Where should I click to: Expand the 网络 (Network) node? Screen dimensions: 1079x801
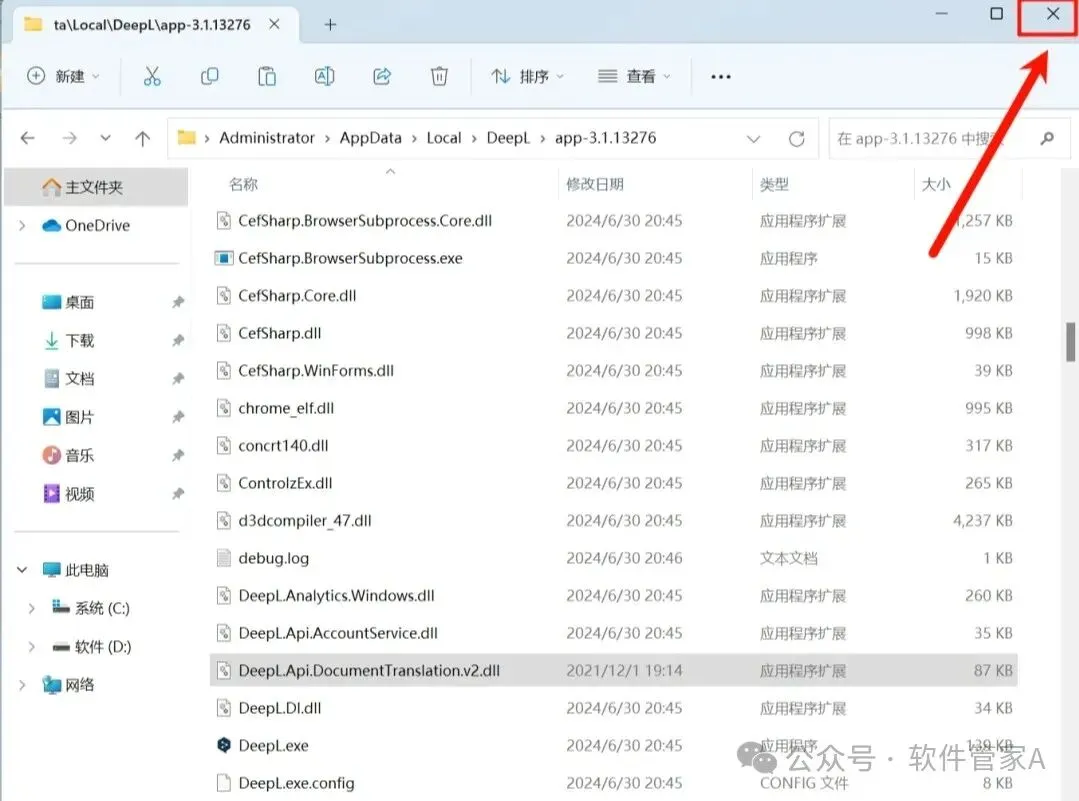22,685
